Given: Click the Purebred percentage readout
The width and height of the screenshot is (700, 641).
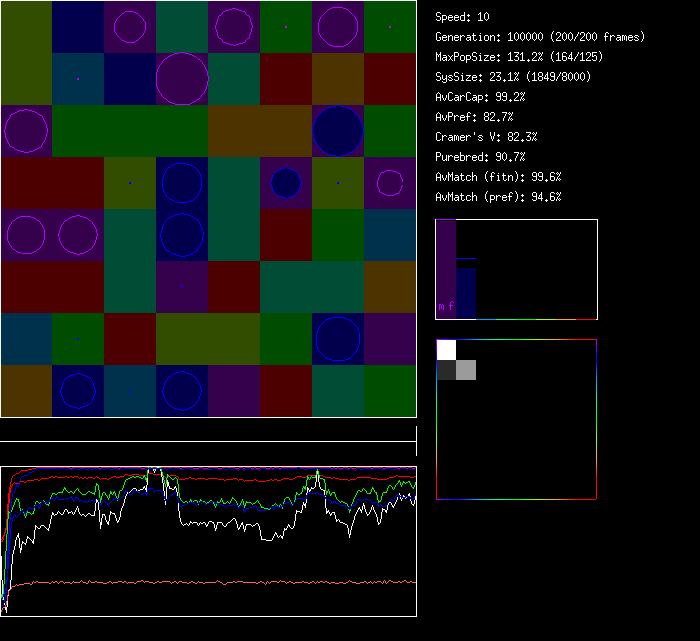Looking at the screenshot, I should (x=481, y=157).
